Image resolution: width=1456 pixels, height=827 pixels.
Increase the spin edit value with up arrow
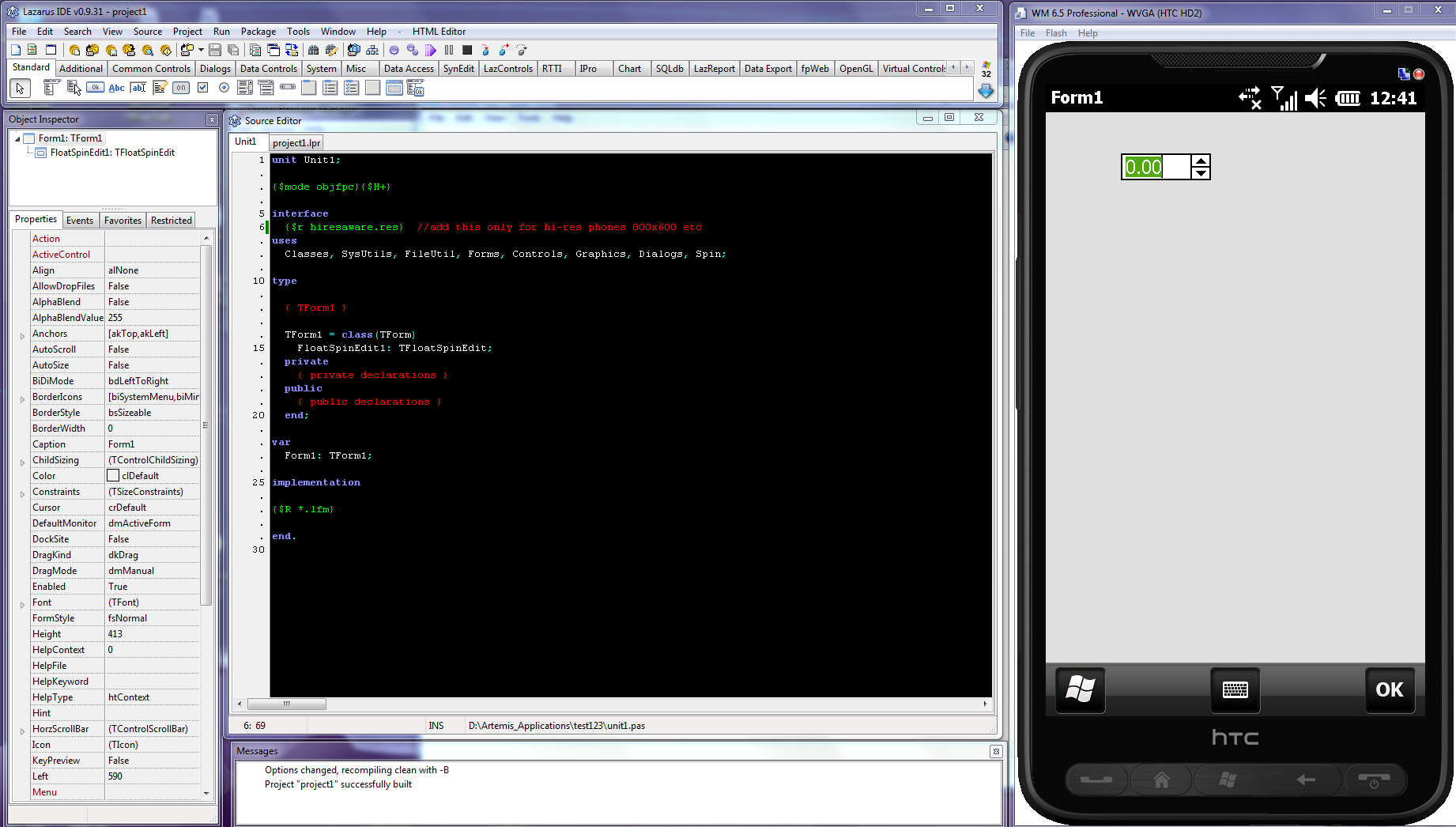pos(1200,161)
